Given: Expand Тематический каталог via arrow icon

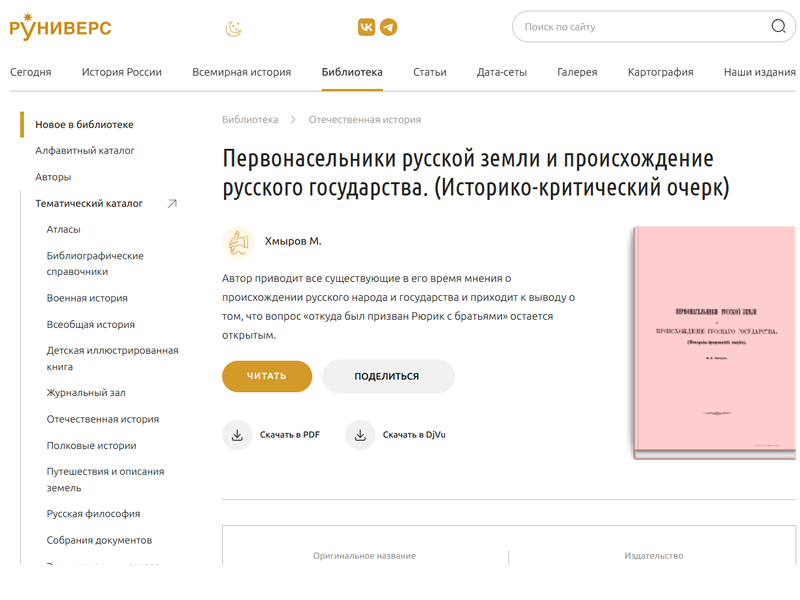Looking at the screenshot, I should tap(172, 204).
